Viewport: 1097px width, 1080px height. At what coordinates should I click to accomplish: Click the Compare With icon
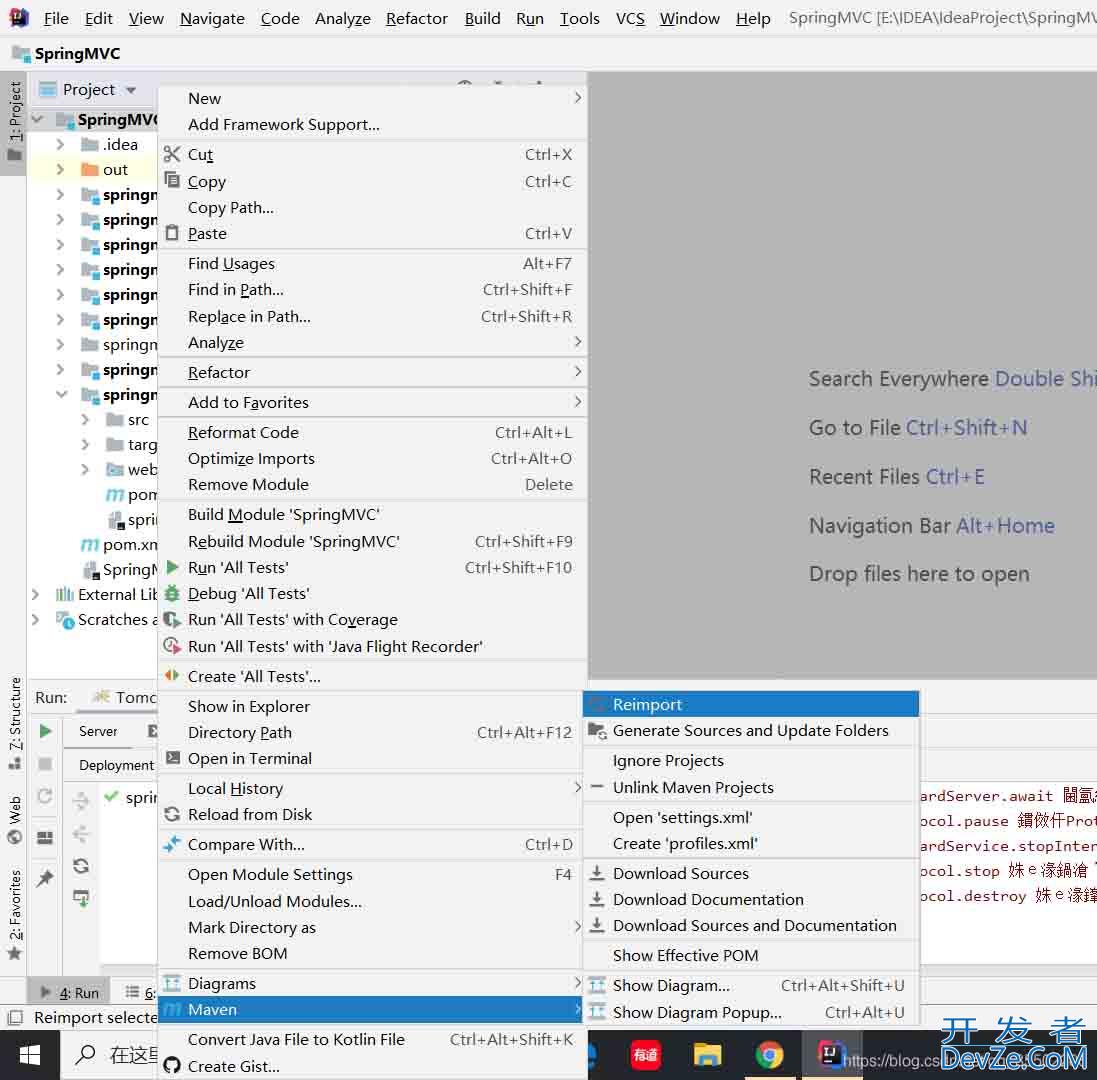[x=171, y=844]
